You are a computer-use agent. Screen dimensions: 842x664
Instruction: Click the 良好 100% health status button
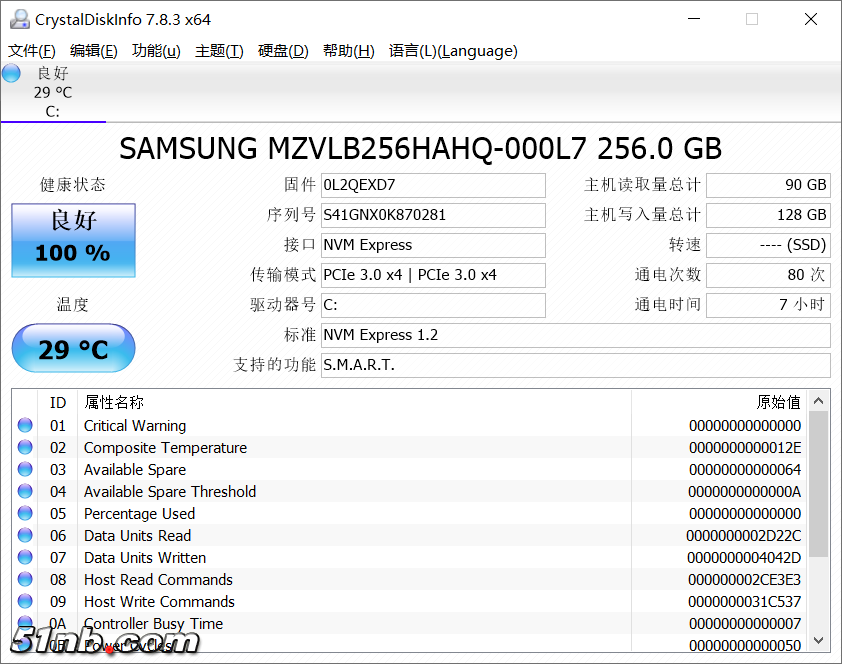(72, 240)
